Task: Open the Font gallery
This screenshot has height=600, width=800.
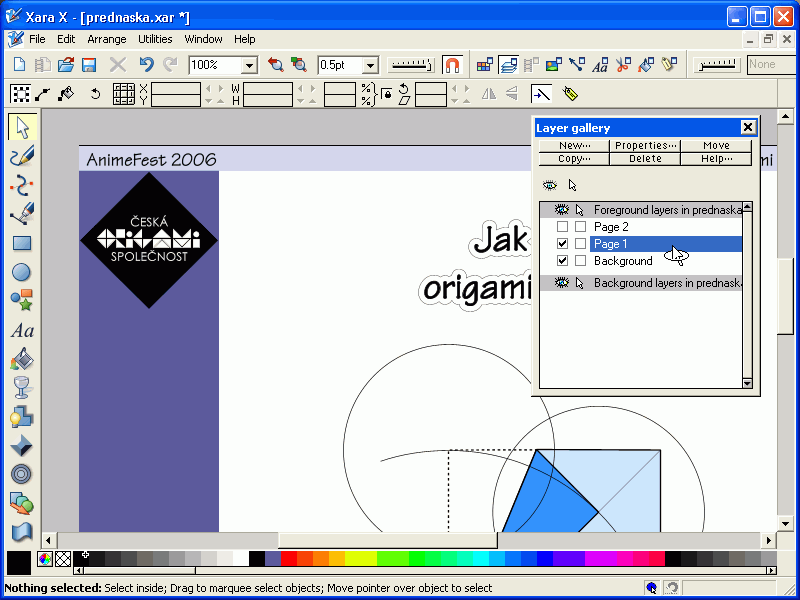Action: pos(600,65)
